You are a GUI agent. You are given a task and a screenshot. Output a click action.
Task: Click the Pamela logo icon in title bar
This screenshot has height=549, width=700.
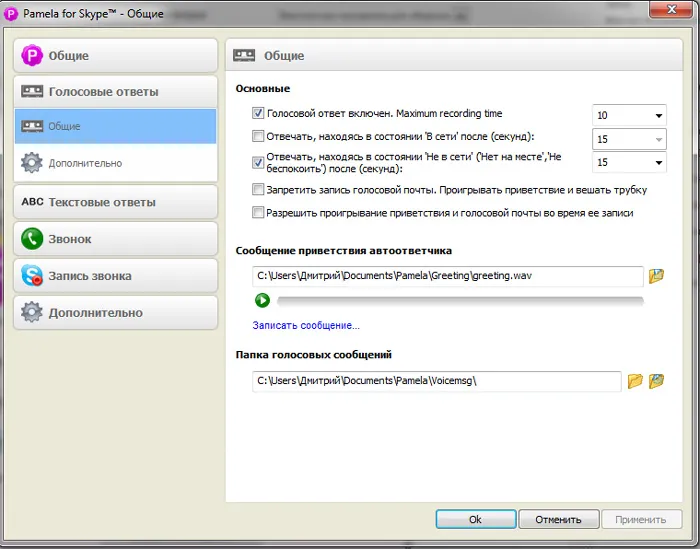[x=10, y=14]
